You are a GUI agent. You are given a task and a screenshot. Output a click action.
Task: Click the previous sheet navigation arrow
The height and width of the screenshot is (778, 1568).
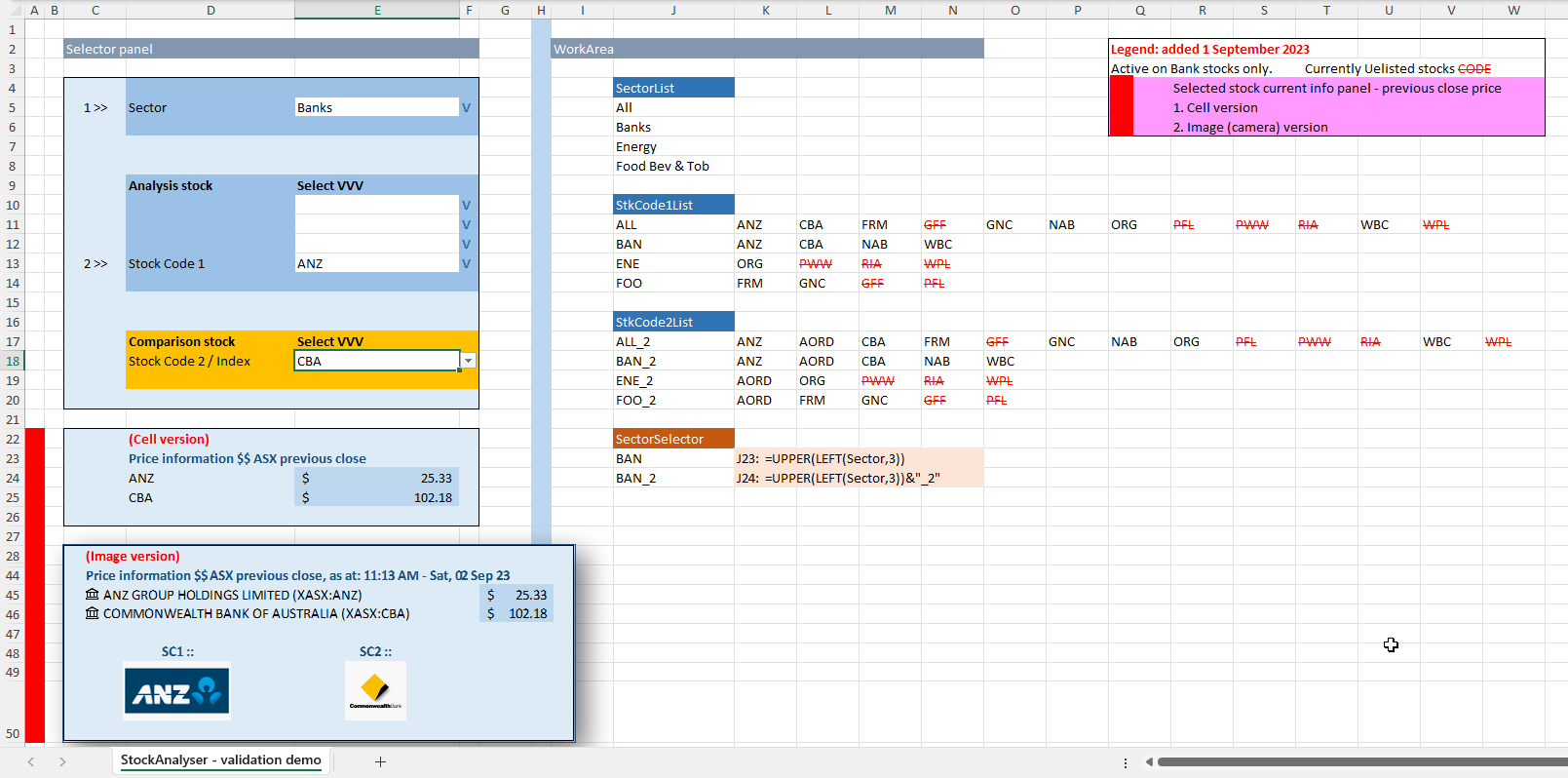[31, 761]
